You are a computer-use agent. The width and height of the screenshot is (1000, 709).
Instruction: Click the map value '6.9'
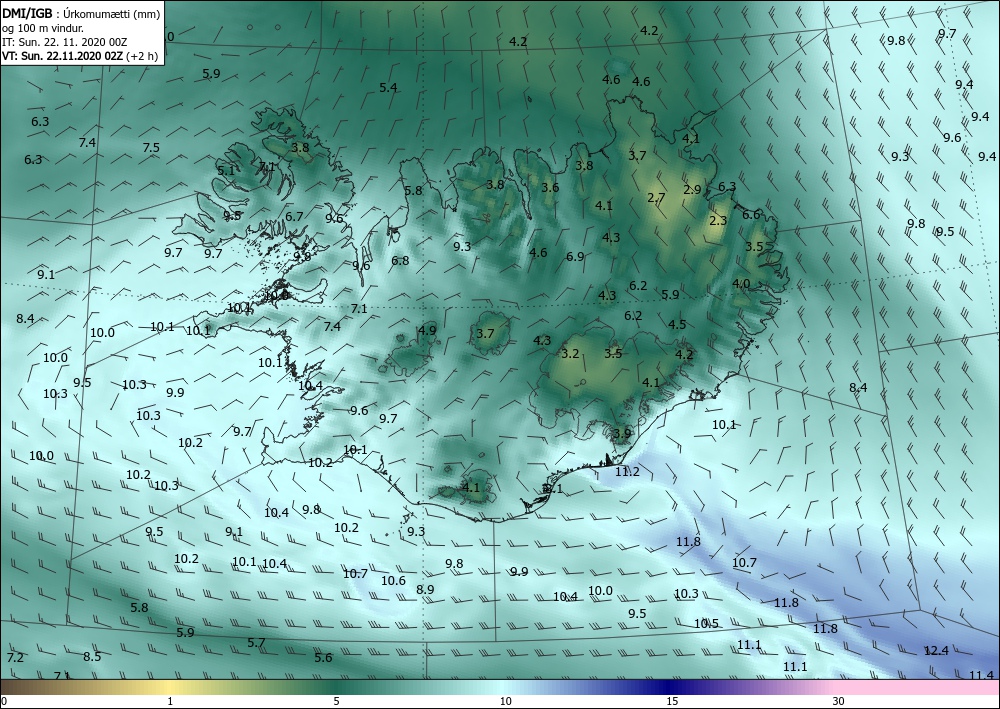(x=575, y=256)
